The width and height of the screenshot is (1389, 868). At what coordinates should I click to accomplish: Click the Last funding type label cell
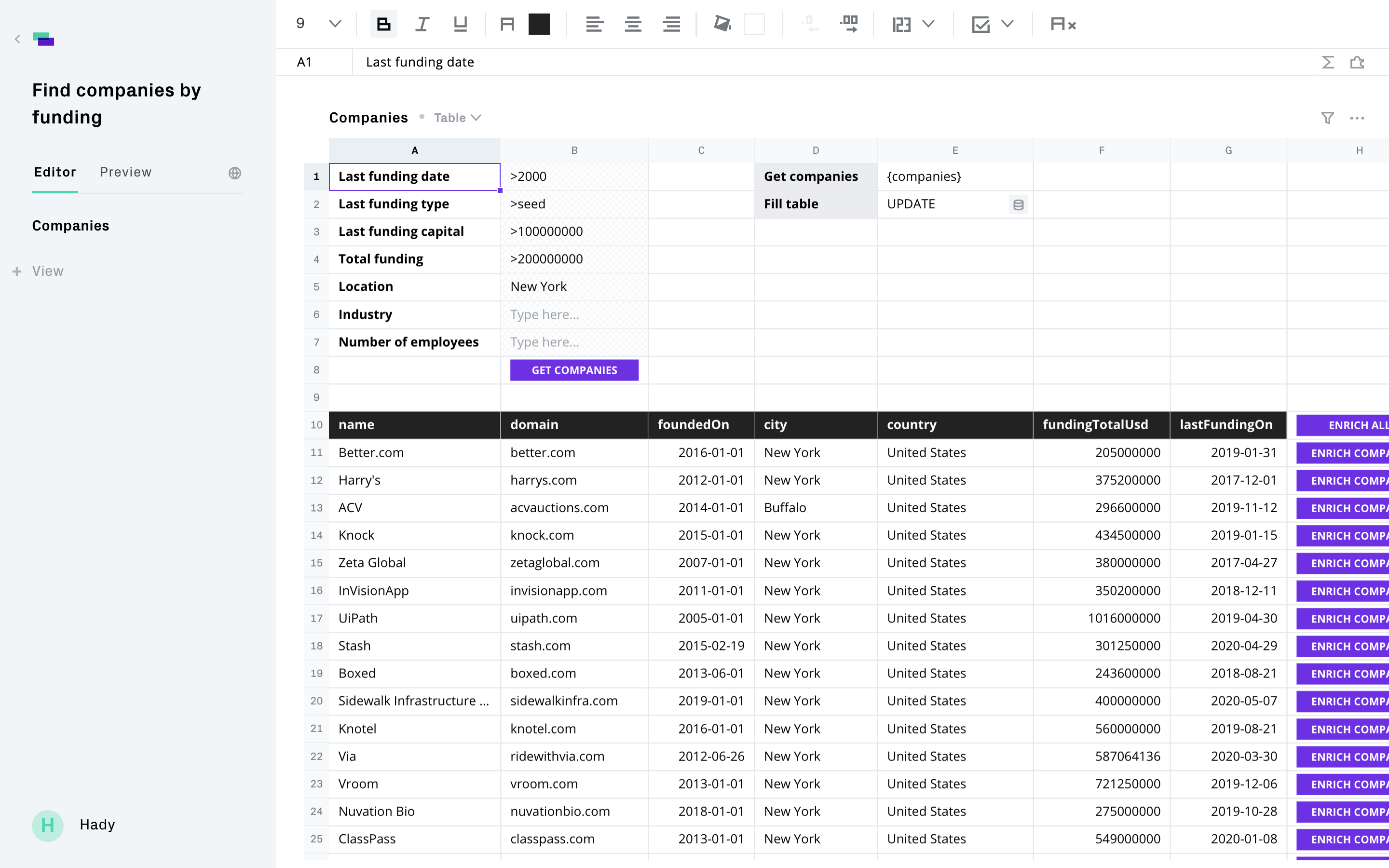click(414, 204)
